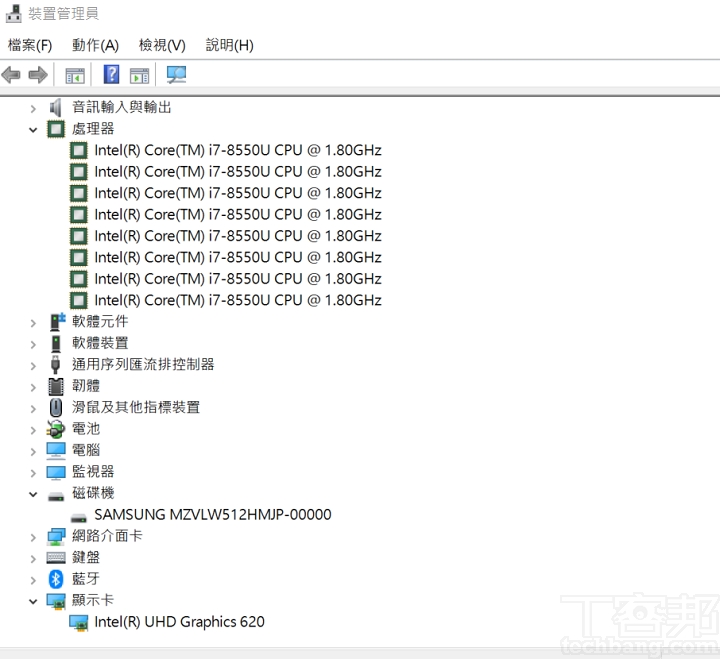Click the 電腦 computer icon
The height and width of the screenshot is (659, 720).
pos(56,451)
